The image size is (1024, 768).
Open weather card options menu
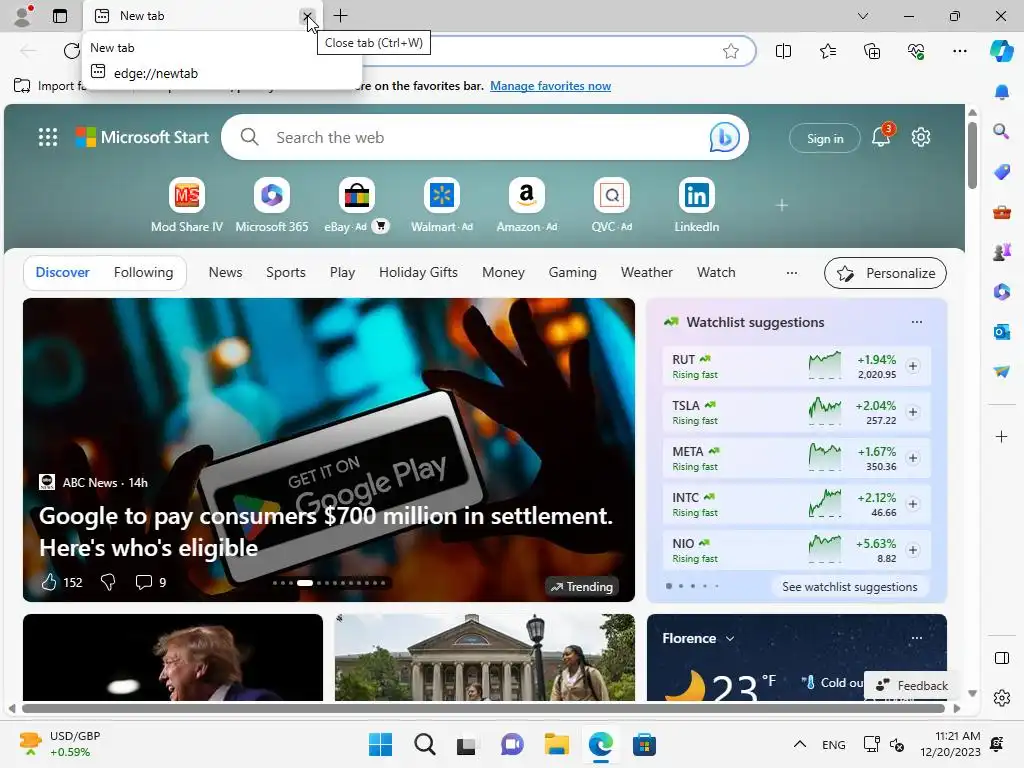pos(917,638)
